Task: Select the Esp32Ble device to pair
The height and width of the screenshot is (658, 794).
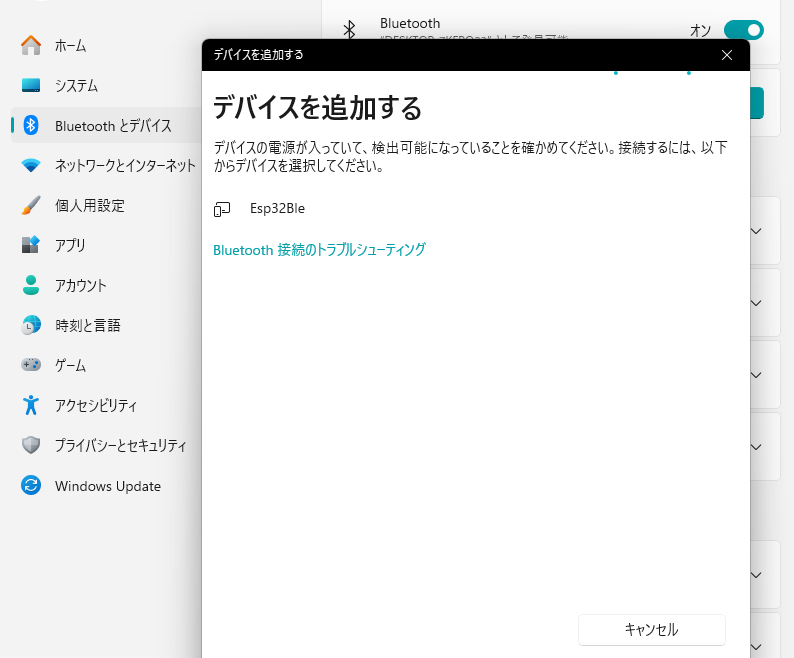Action: [x=277, y=209]
